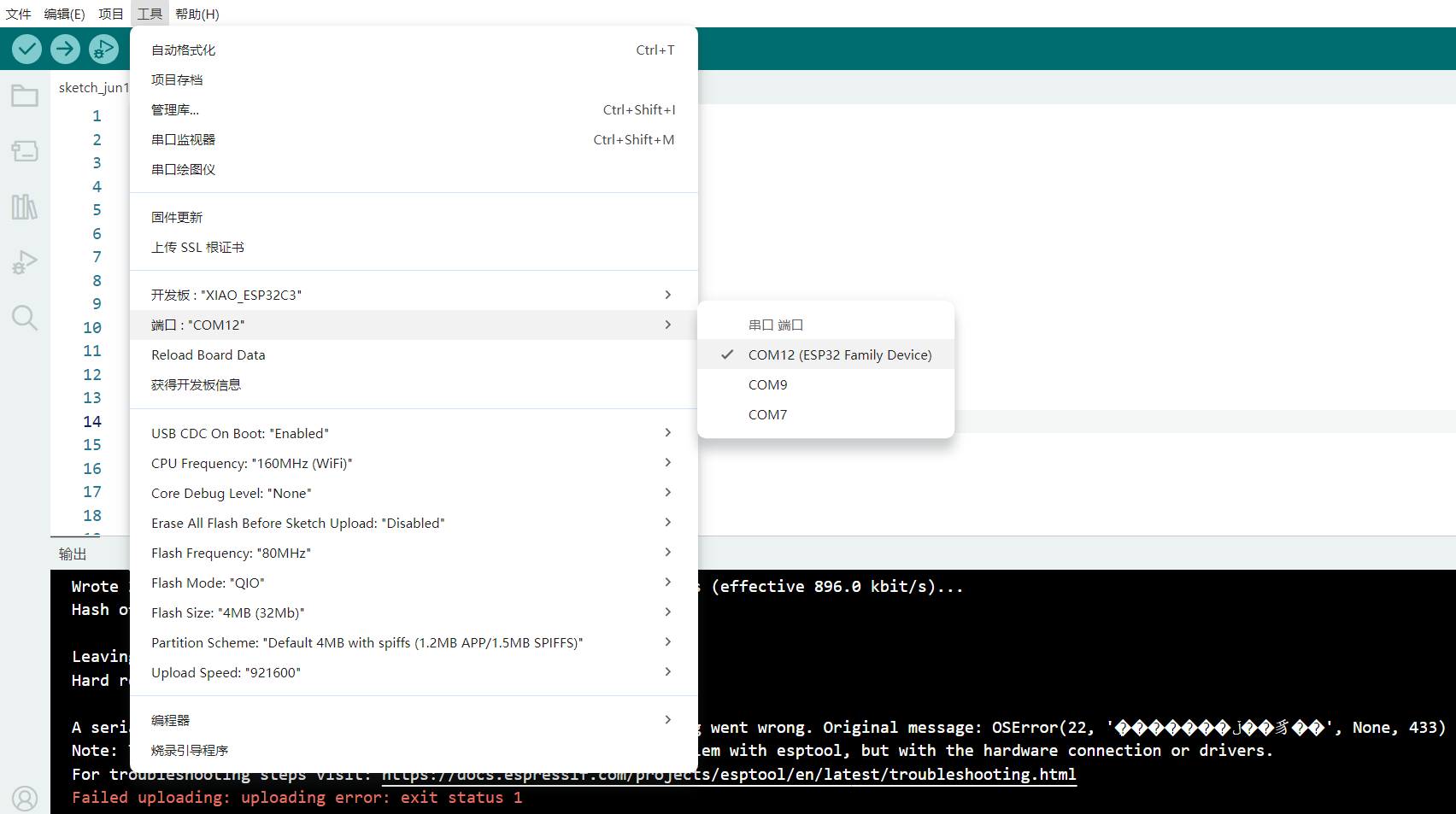
Task: Open the Boards Manager sidebar icon
Action: pyautogui.click(x=25, y=151)
